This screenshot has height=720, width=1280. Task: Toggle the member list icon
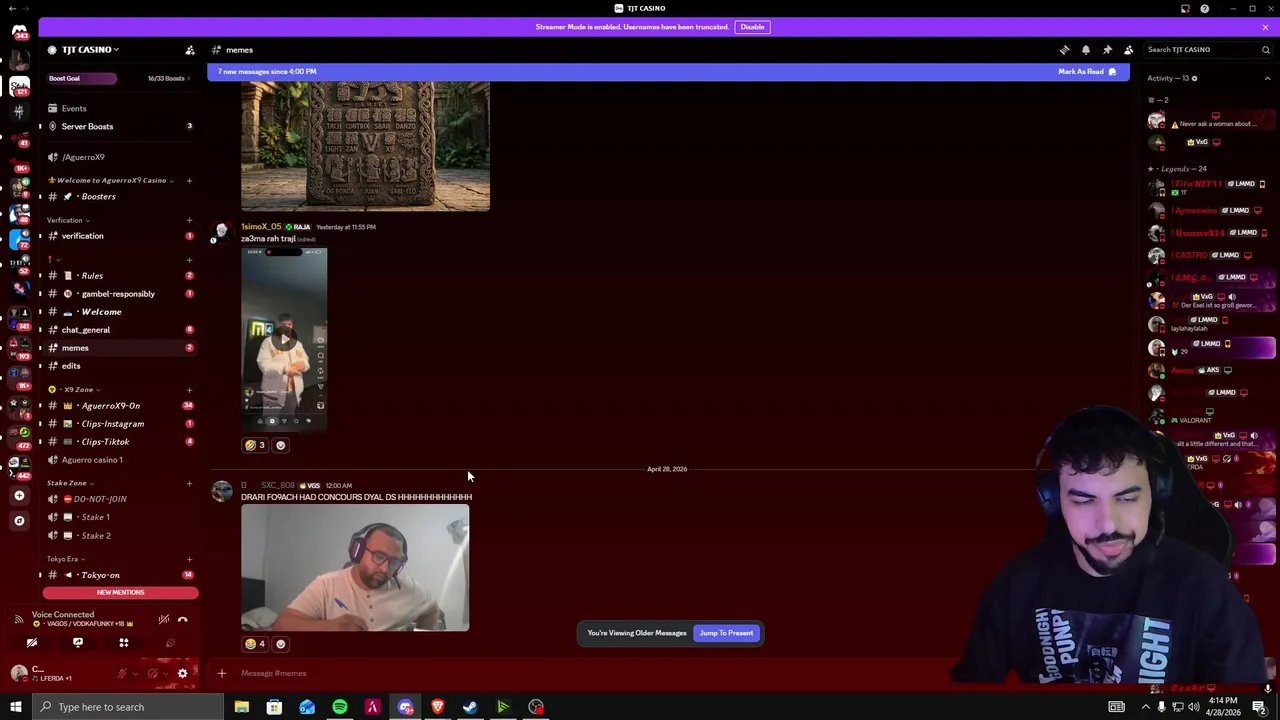1128,49
